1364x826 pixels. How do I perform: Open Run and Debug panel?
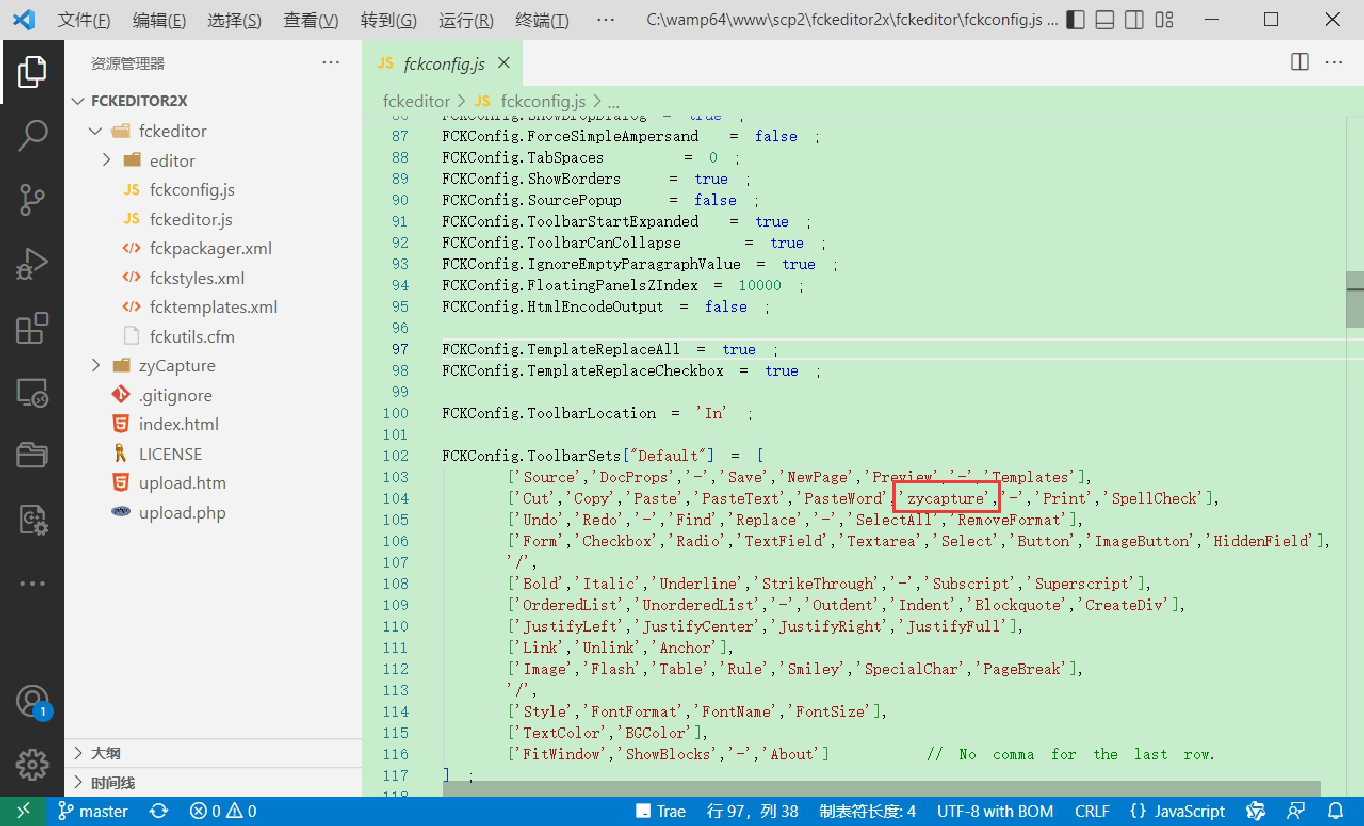(x=32, y=264)
